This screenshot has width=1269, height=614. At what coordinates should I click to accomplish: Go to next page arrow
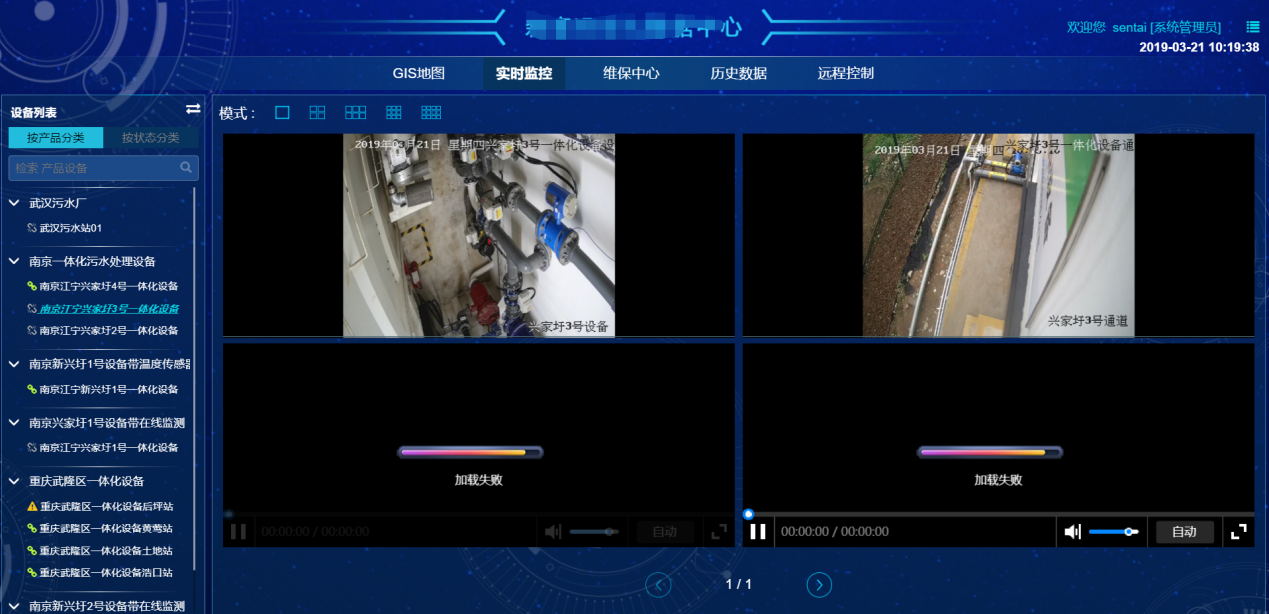pos(818,585)
